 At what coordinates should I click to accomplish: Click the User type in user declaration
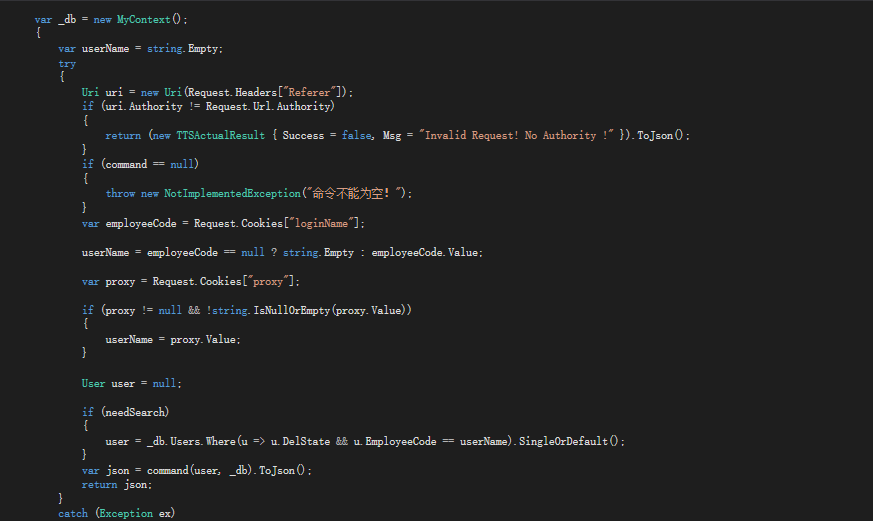(x=93, y=383)
